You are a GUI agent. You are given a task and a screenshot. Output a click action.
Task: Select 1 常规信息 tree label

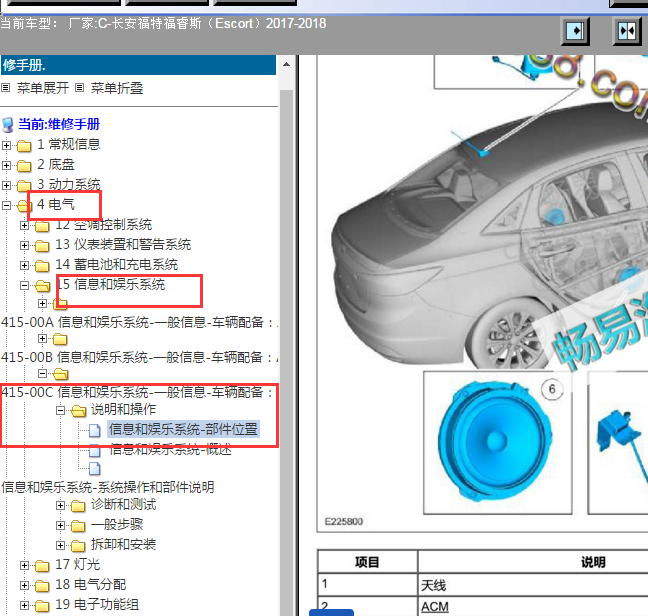click(x=69, y=144)
